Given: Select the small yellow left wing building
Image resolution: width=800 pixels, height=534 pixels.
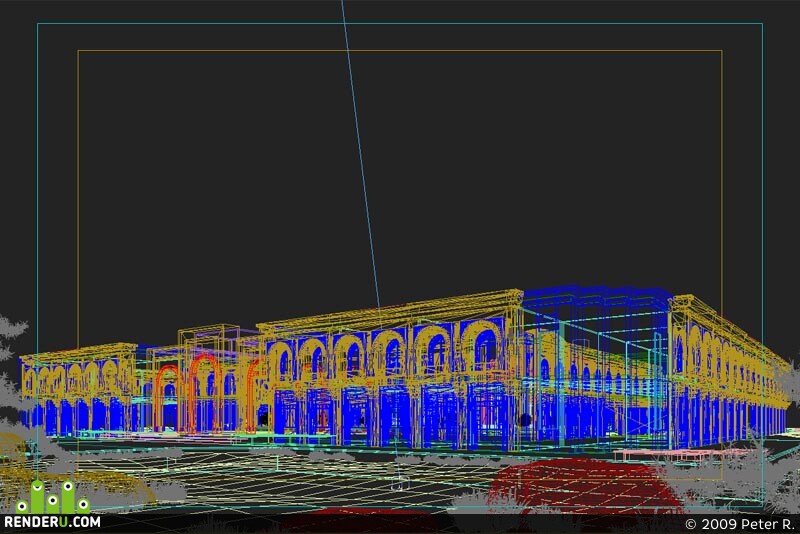Looking at the screenshot, I should pos(79,390).
